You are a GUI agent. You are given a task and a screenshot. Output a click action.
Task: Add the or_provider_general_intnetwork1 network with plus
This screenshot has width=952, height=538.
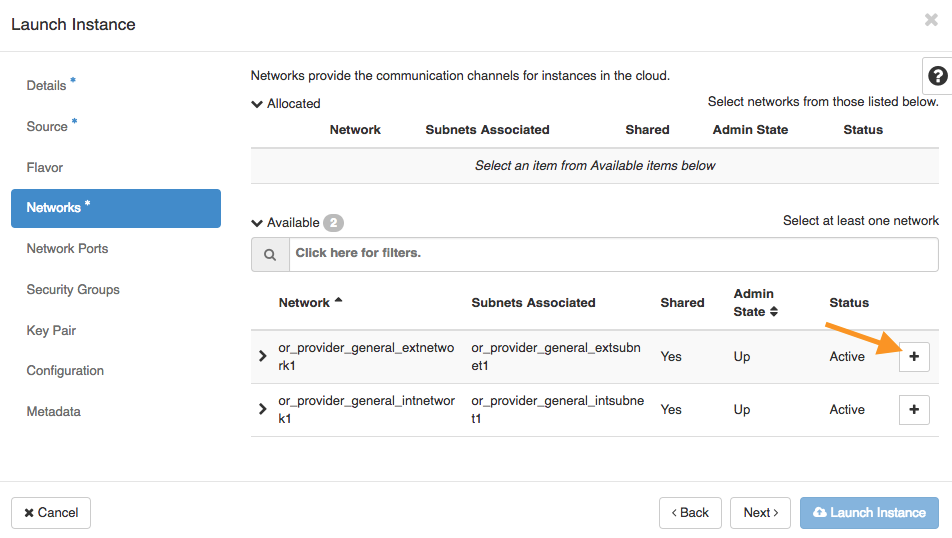pos(914,410)
